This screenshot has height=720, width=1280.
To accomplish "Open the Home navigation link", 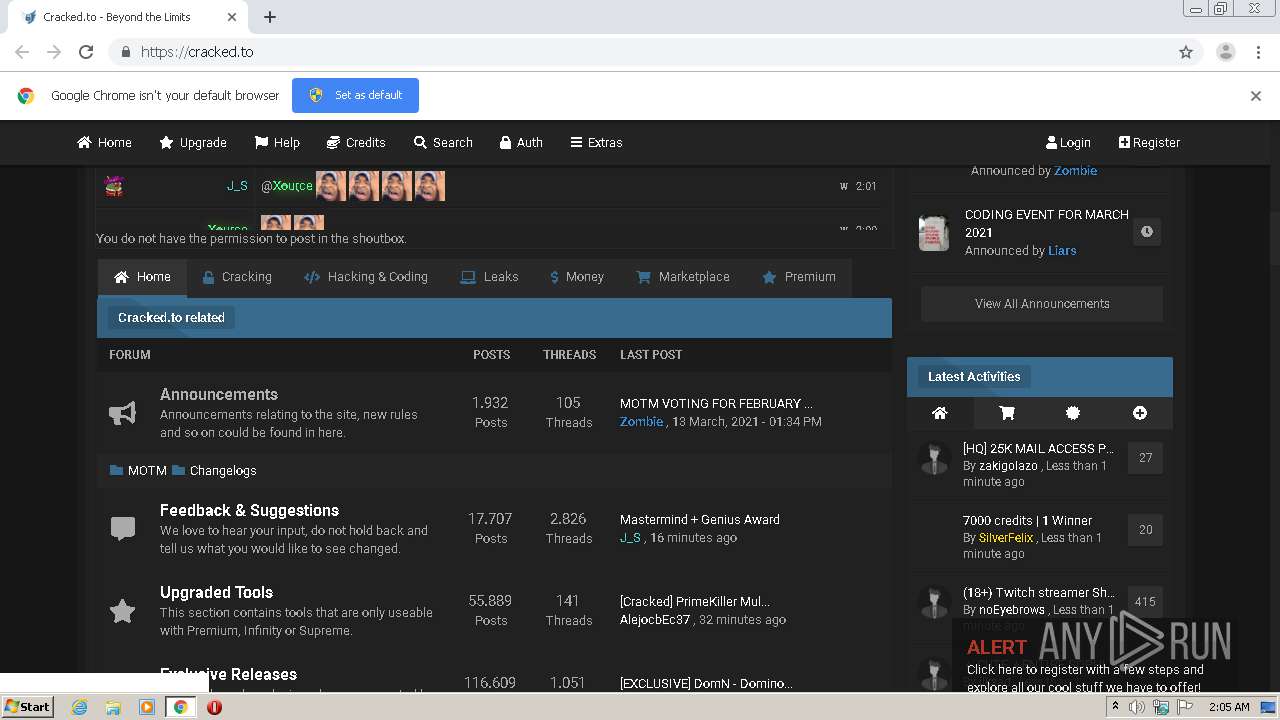I will point(104,142).
